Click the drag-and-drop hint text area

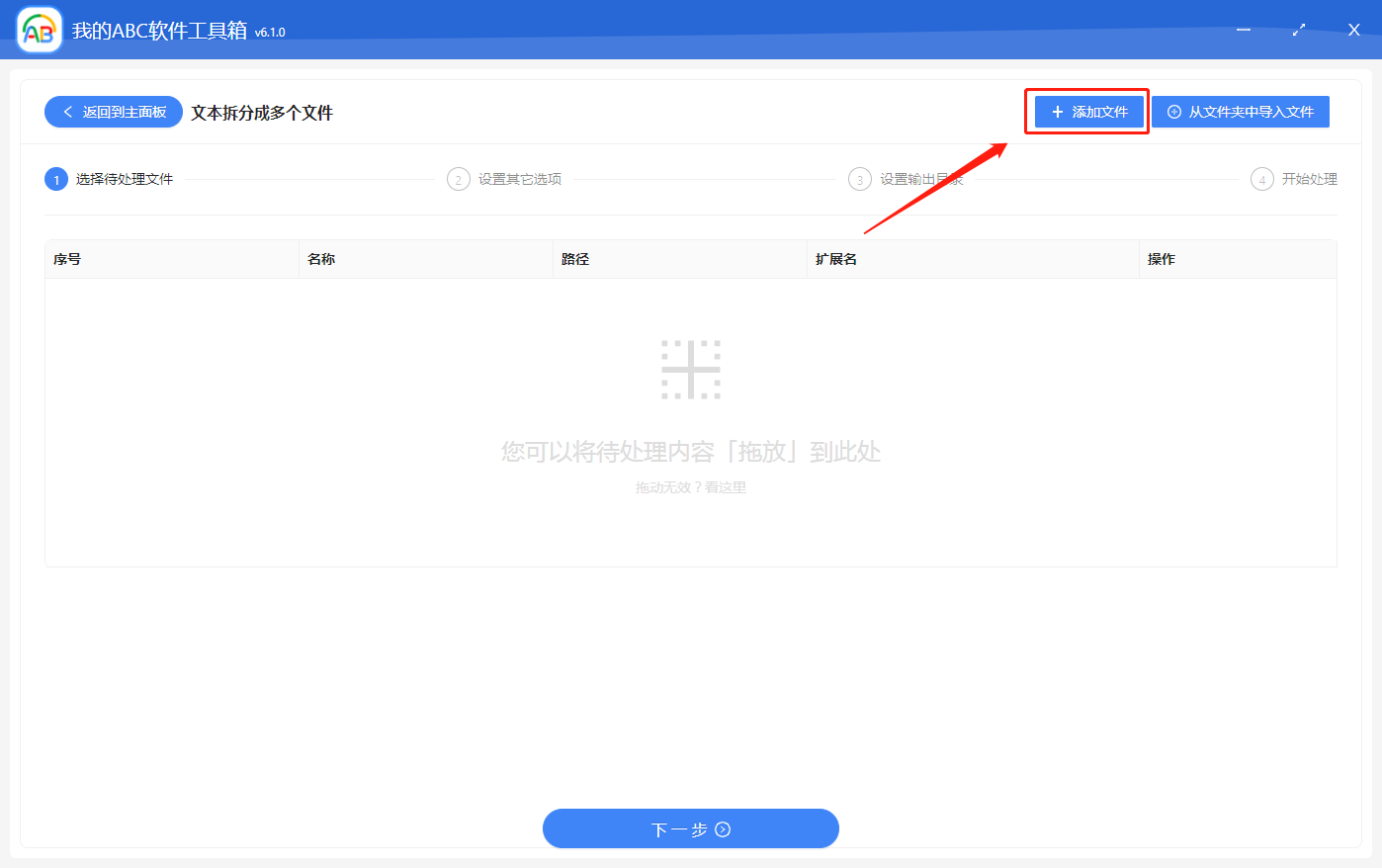click(691, 452)
